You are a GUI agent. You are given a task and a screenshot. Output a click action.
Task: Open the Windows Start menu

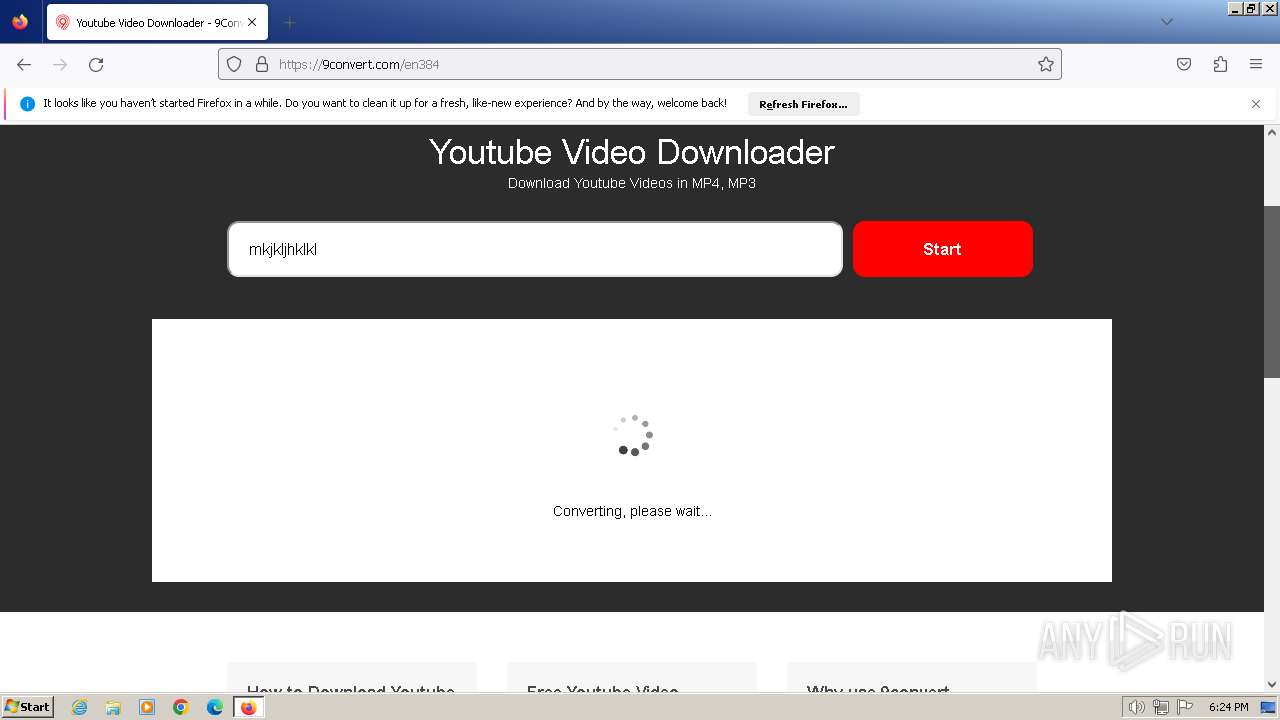click(27, 707)
